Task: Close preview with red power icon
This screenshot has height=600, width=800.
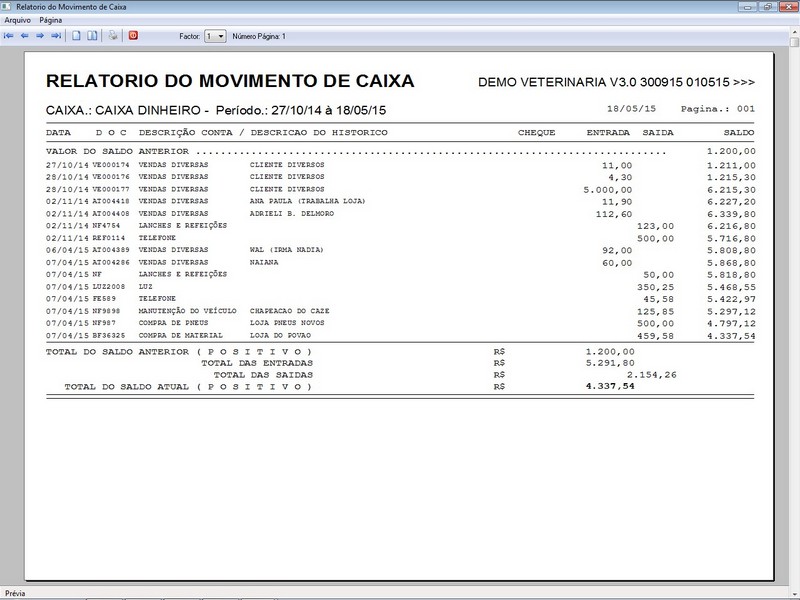Action: (x=133, y=36)
